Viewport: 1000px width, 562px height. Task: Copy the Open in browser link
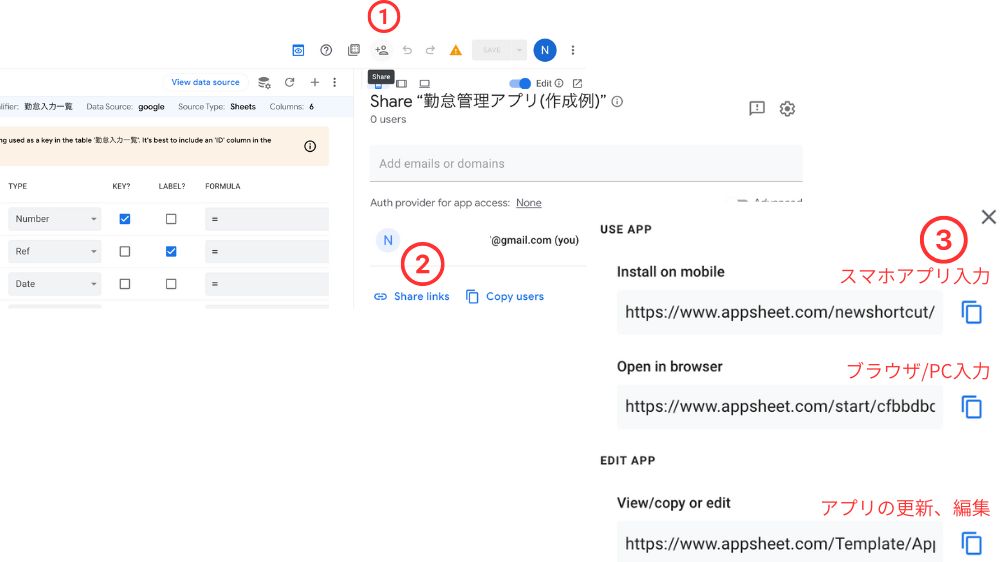[971, 407]
